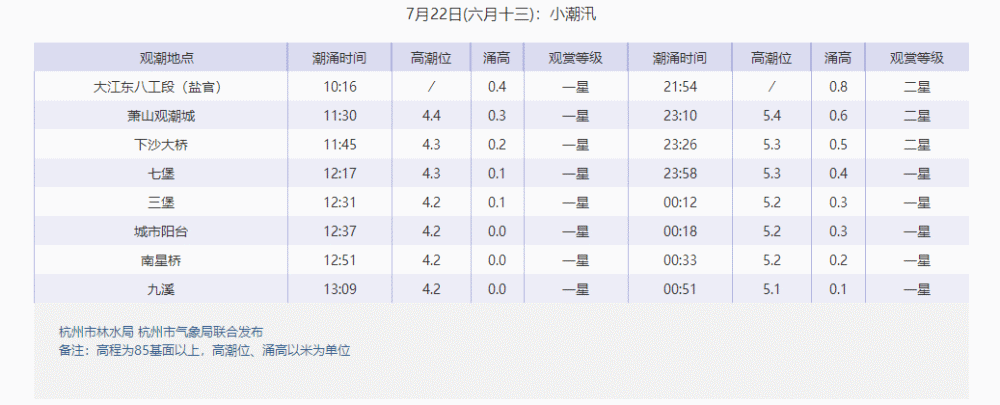1000x405 pixels.
Task: Select location '下沙大桥'
Action: (x=161, y=145)
